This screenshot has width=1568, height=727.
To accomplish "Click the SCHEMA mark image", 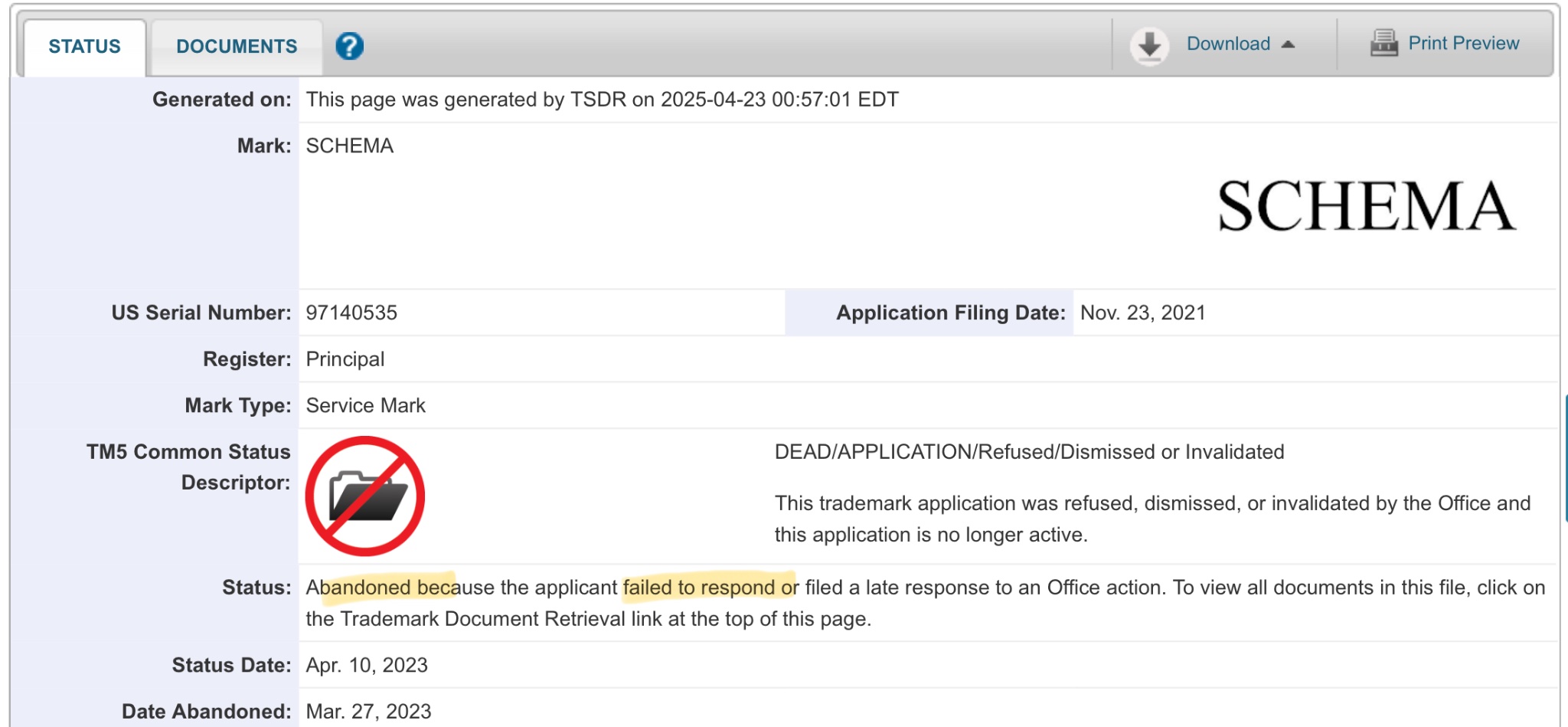I will [x=1367, y=206].
